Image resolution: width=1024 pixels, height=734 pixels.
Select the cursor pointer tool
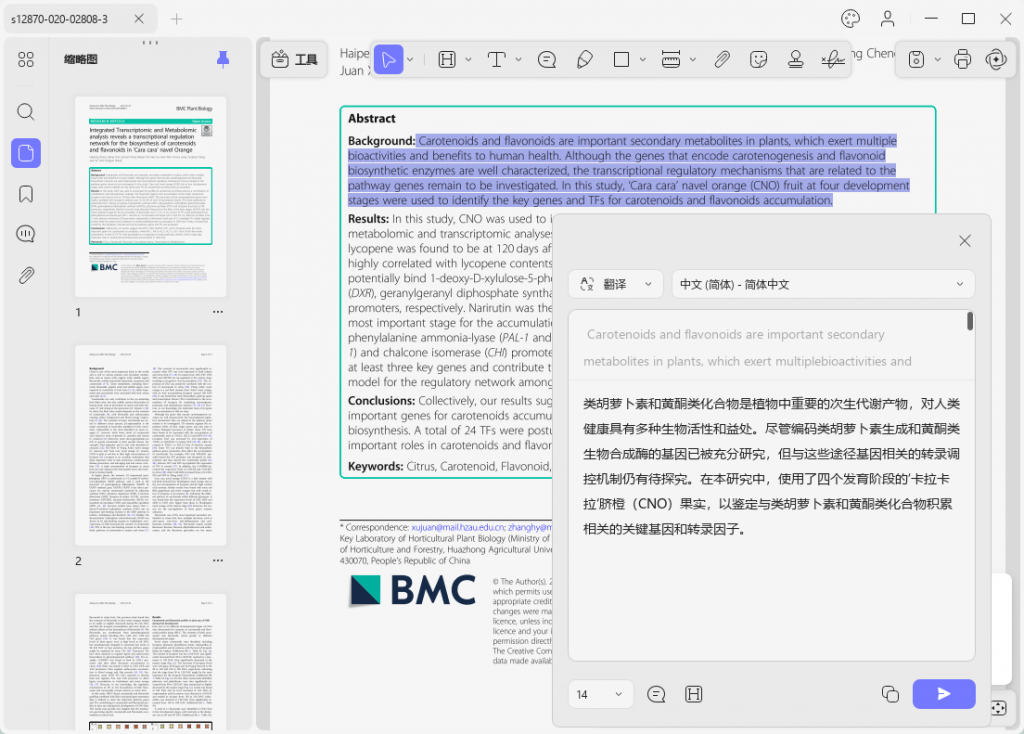(x=388, y=59)
